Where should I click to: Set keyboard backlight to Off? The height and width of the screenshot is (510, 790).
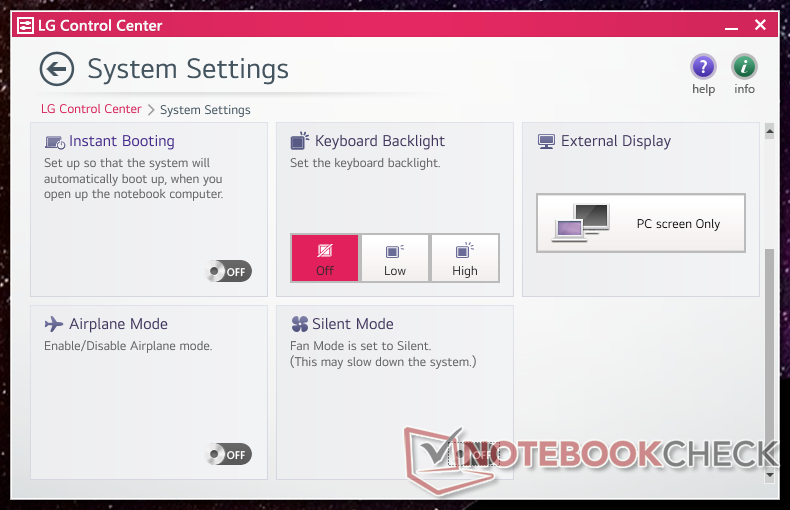(x=325, y=259)
